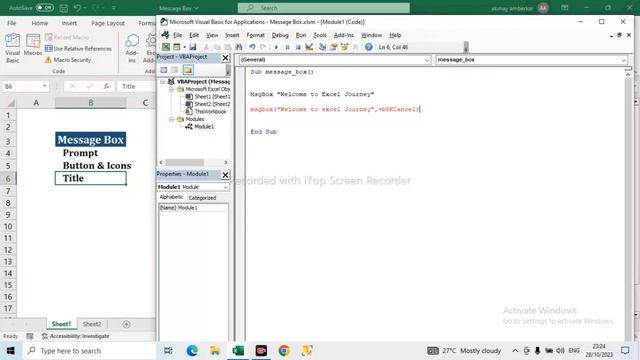Toggle Folders icon in Project pane
Screen dimensions: 640x360
pyautogui.click(x=188, y=70)
